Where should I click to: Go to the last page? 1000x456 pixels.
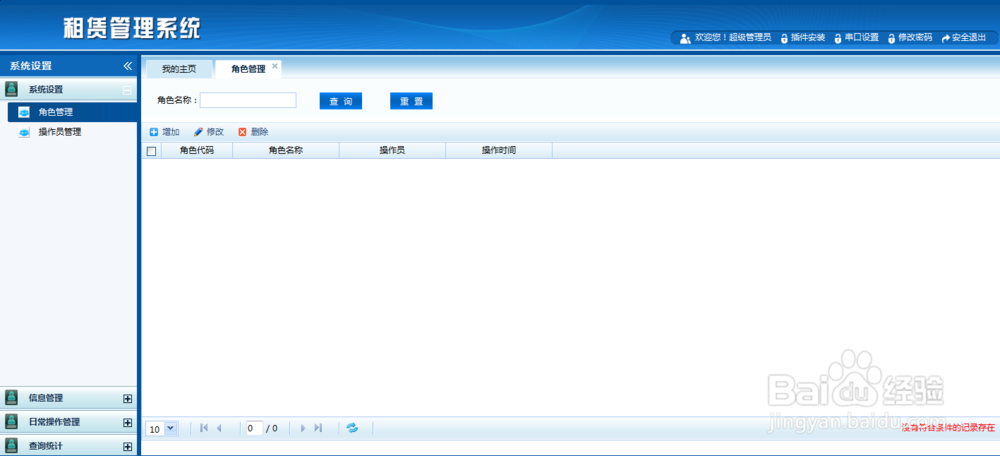pos(318,428)
